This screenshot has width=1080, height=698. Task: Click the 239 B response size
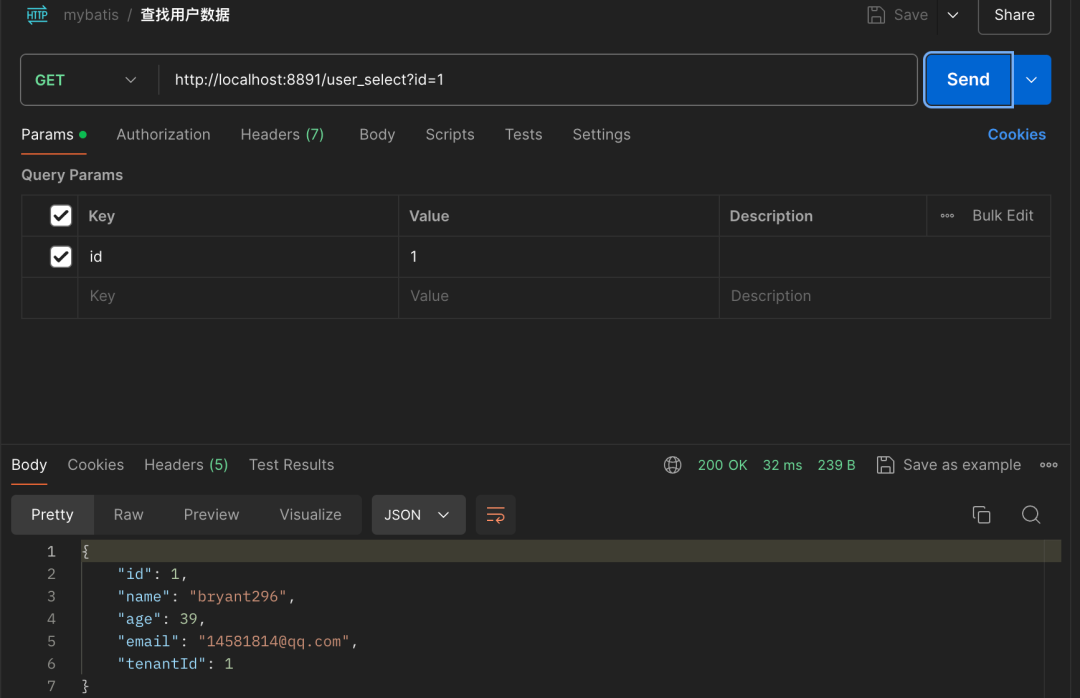[836, 465]
